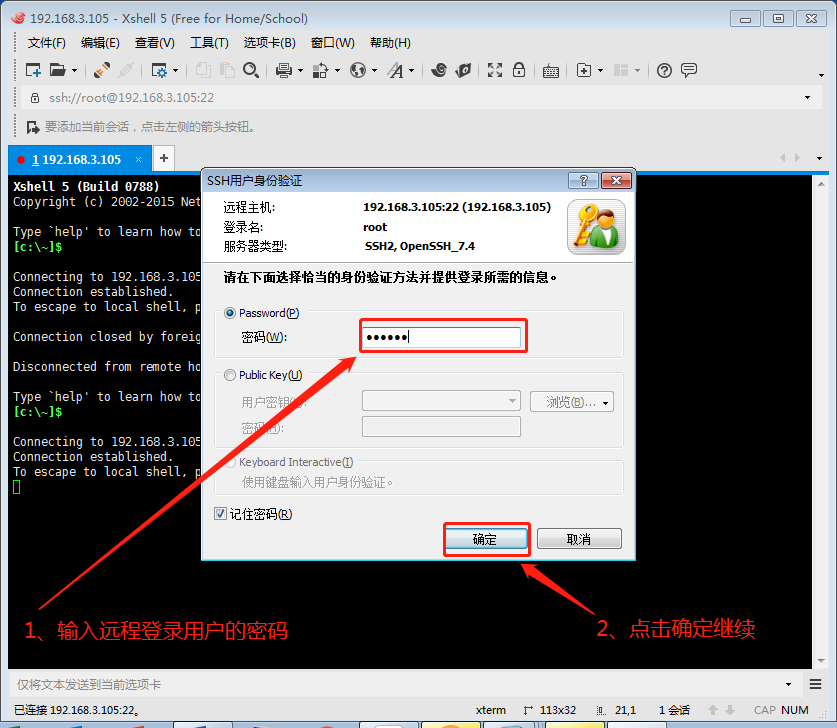Switch to the 192.168.3.105 session tab
The width and height of the screenshot is (837, 728).
76,159
